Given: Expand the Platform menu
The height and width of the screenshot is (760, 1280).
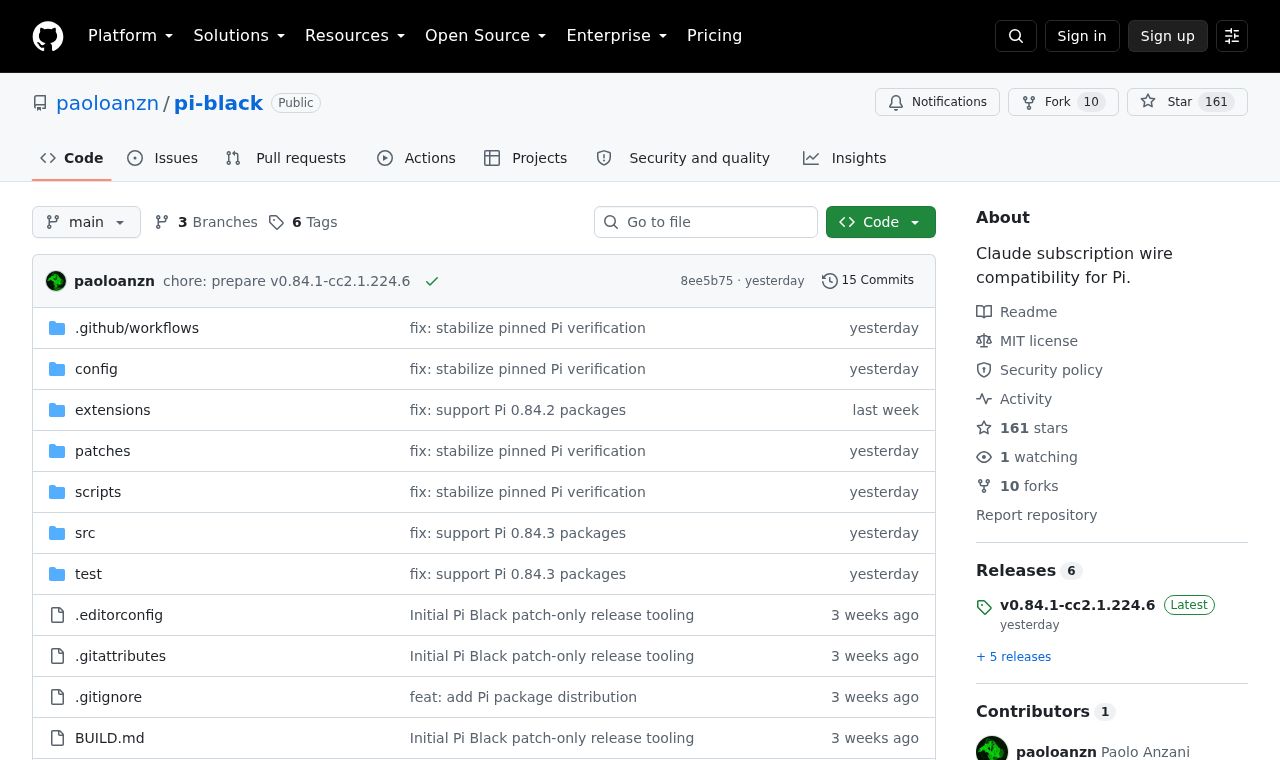Looking at the screenshot, I should coord(131,36).
